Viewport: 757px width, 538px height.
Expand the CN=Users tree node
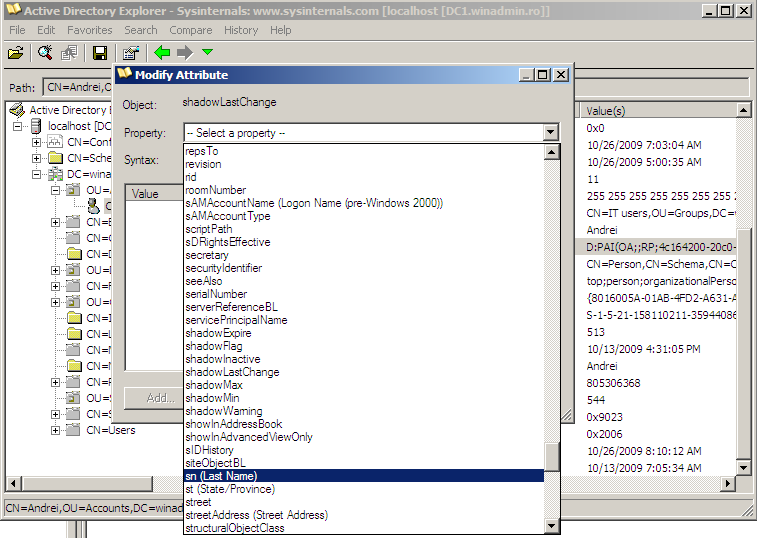(x=56, y=430)
